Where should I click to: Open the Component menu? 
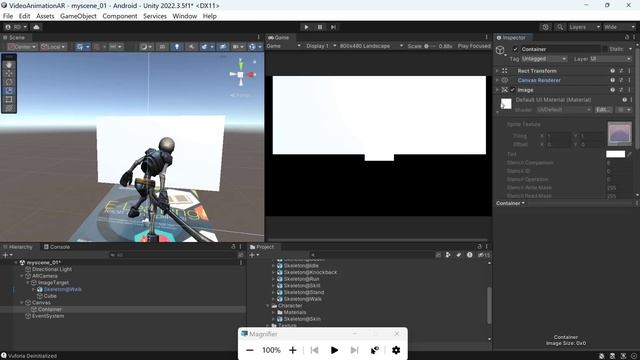pyautogui.click(x=120, y=16)
